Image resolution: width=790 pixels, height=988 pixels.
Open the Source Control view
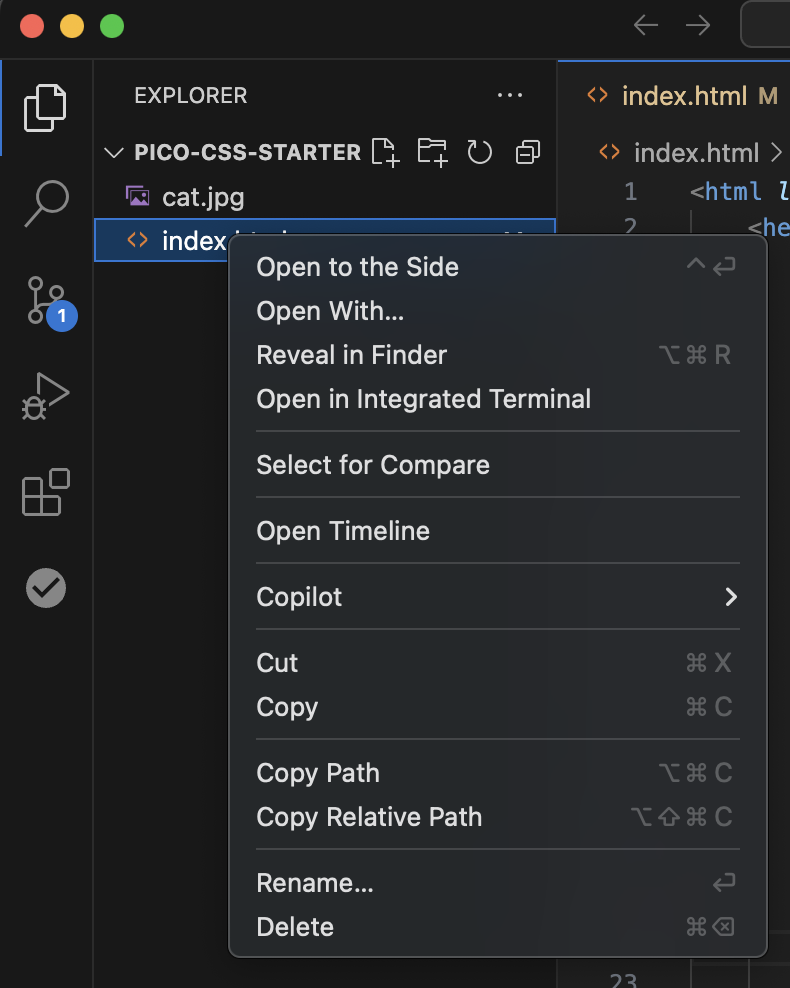(46, 299)
